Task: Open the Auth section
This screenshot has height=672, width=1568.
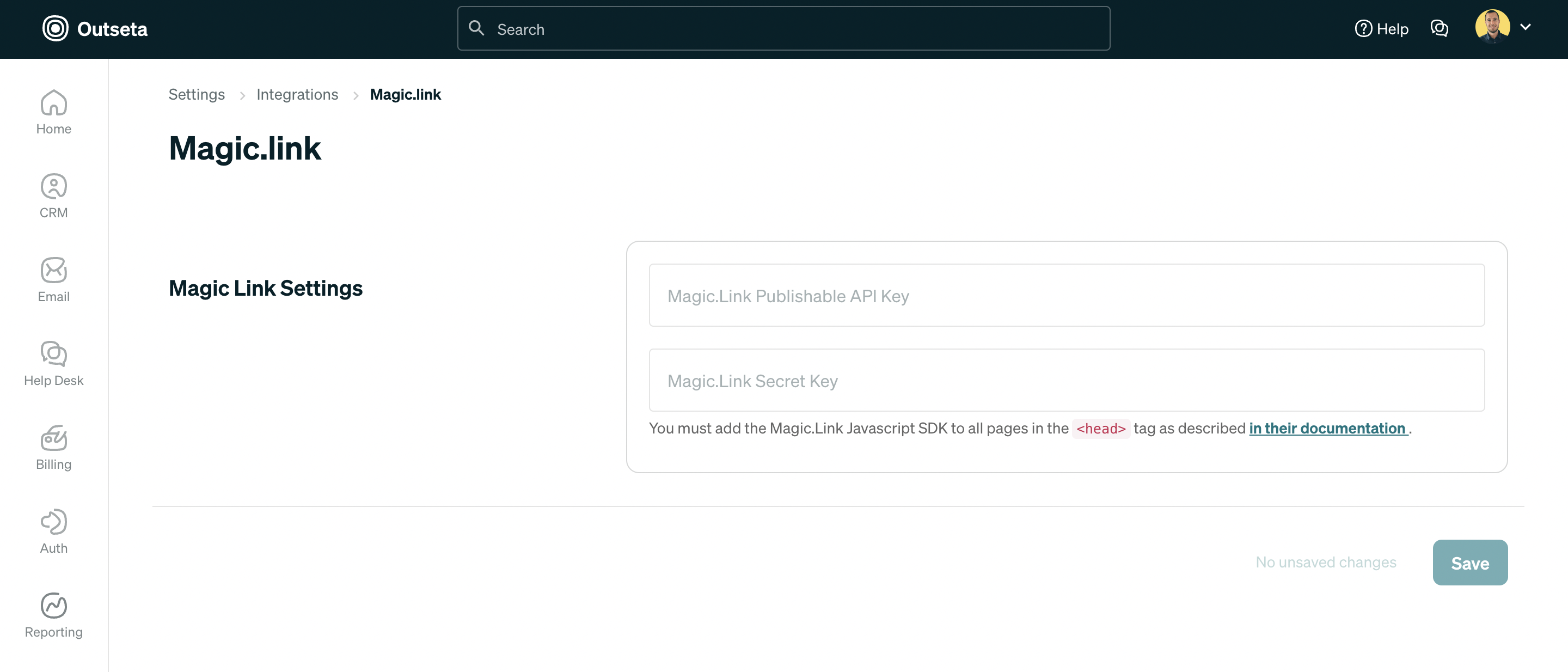Action: (53, 531)
